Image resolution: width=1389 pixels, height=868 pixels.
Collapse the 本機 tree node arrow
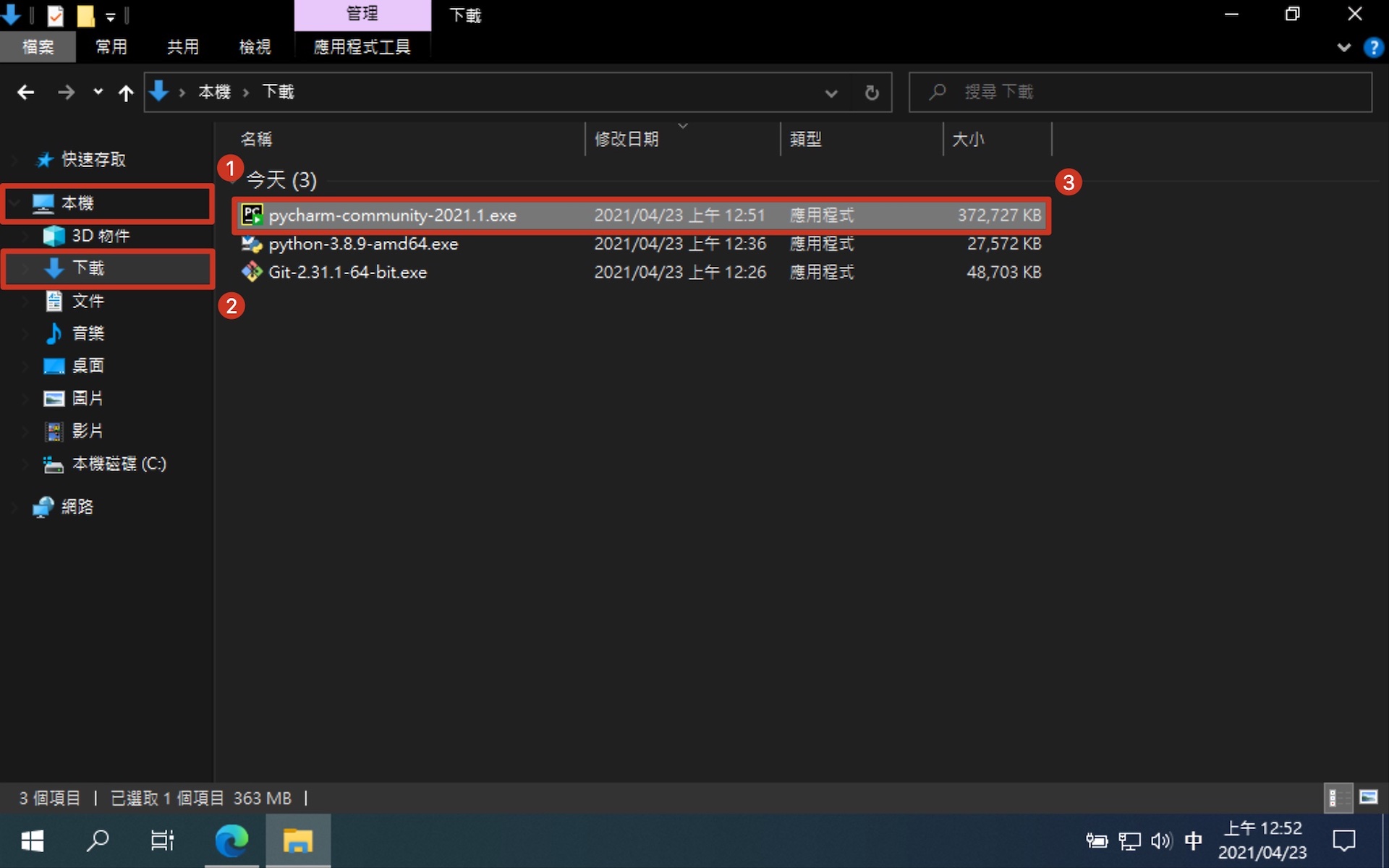point(14,203)
